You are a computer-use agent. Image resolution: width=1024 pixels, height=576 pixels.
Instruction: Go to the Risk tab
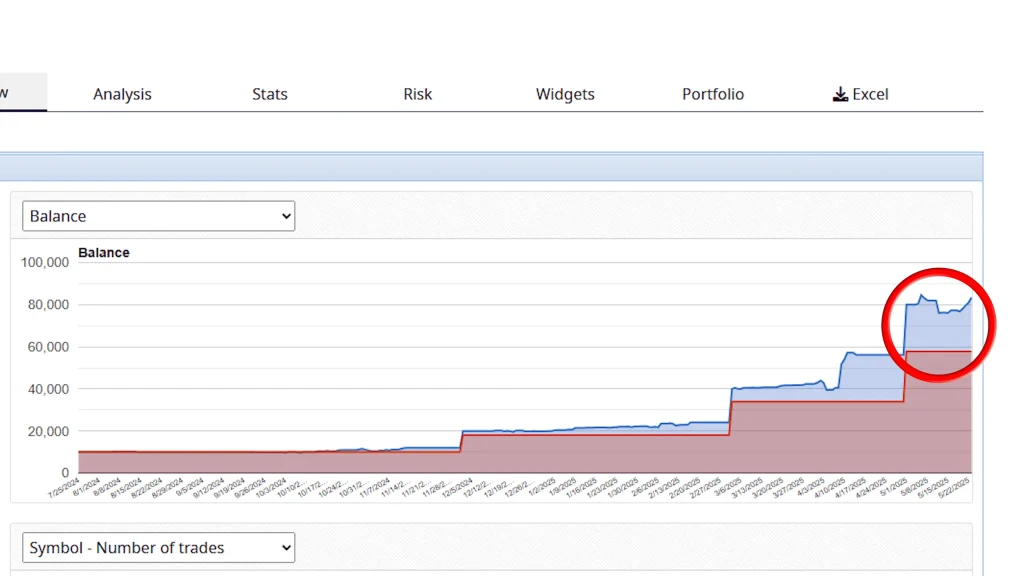tap(417, 94)
